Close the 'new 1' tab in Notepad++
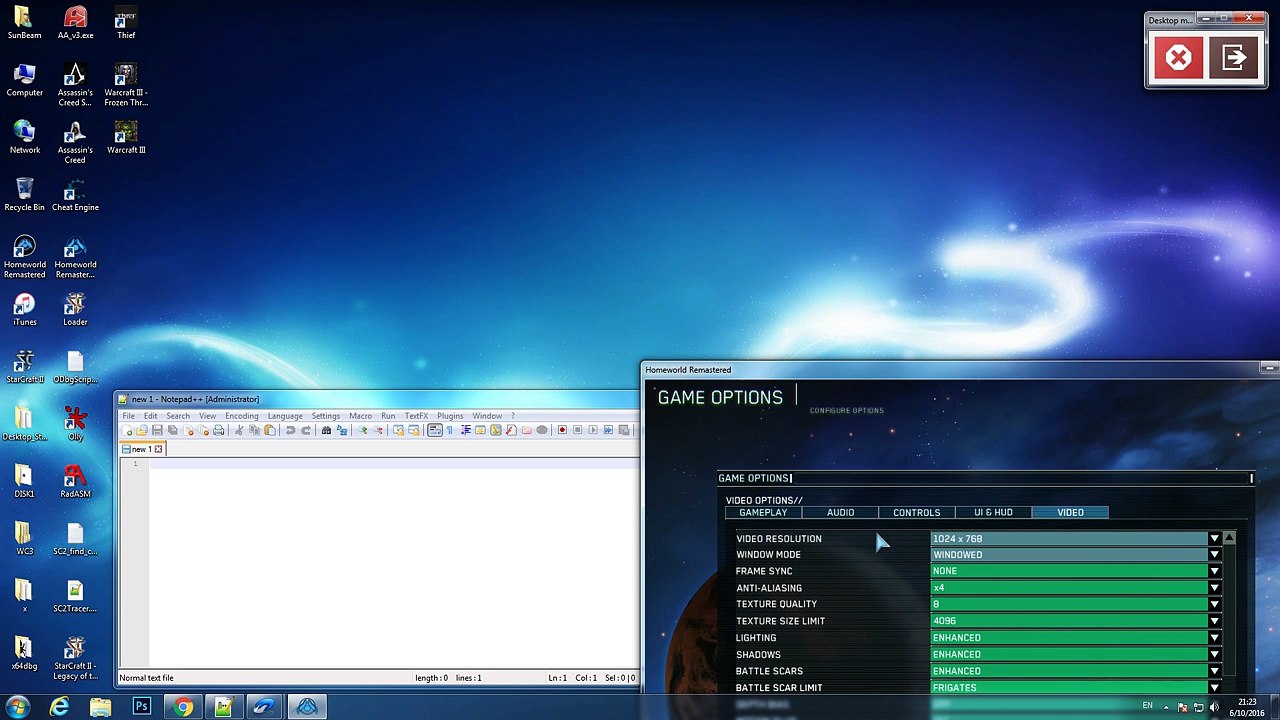 (158, 449)
